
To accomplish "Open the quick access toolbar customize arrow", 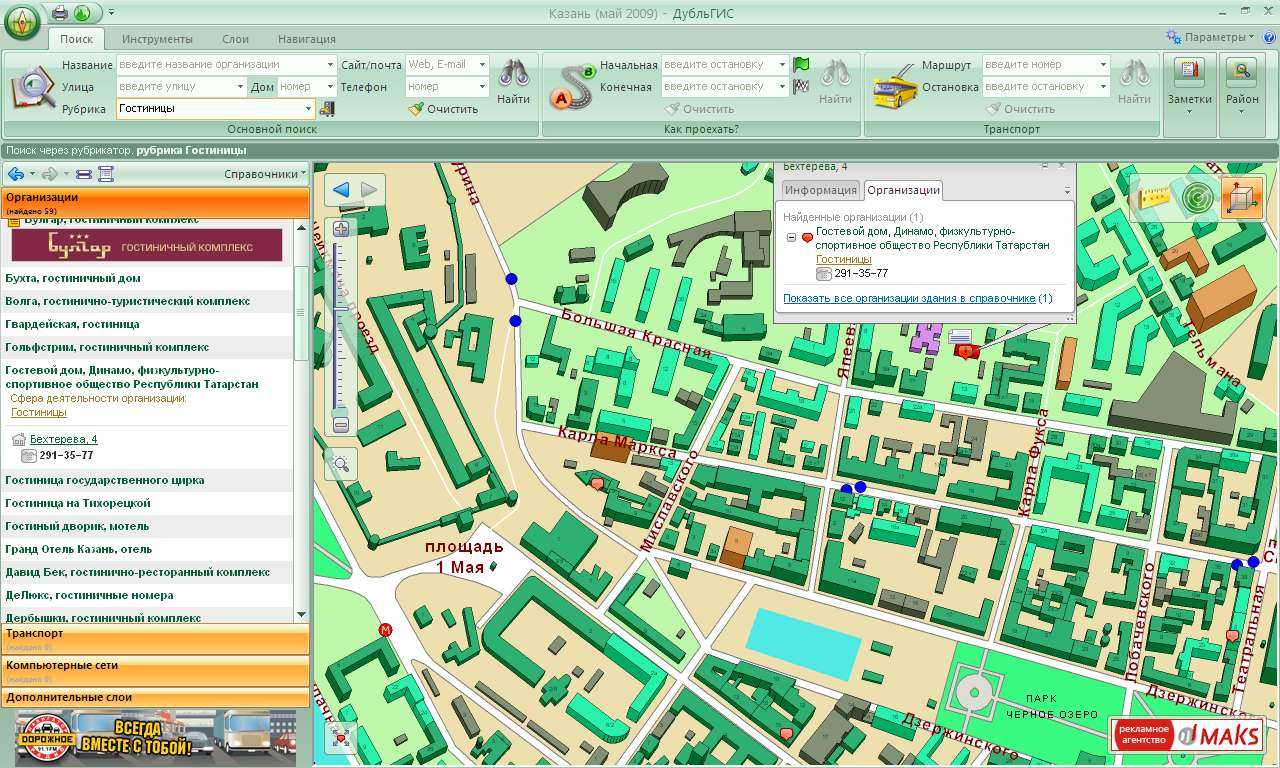I will [110, 13].
